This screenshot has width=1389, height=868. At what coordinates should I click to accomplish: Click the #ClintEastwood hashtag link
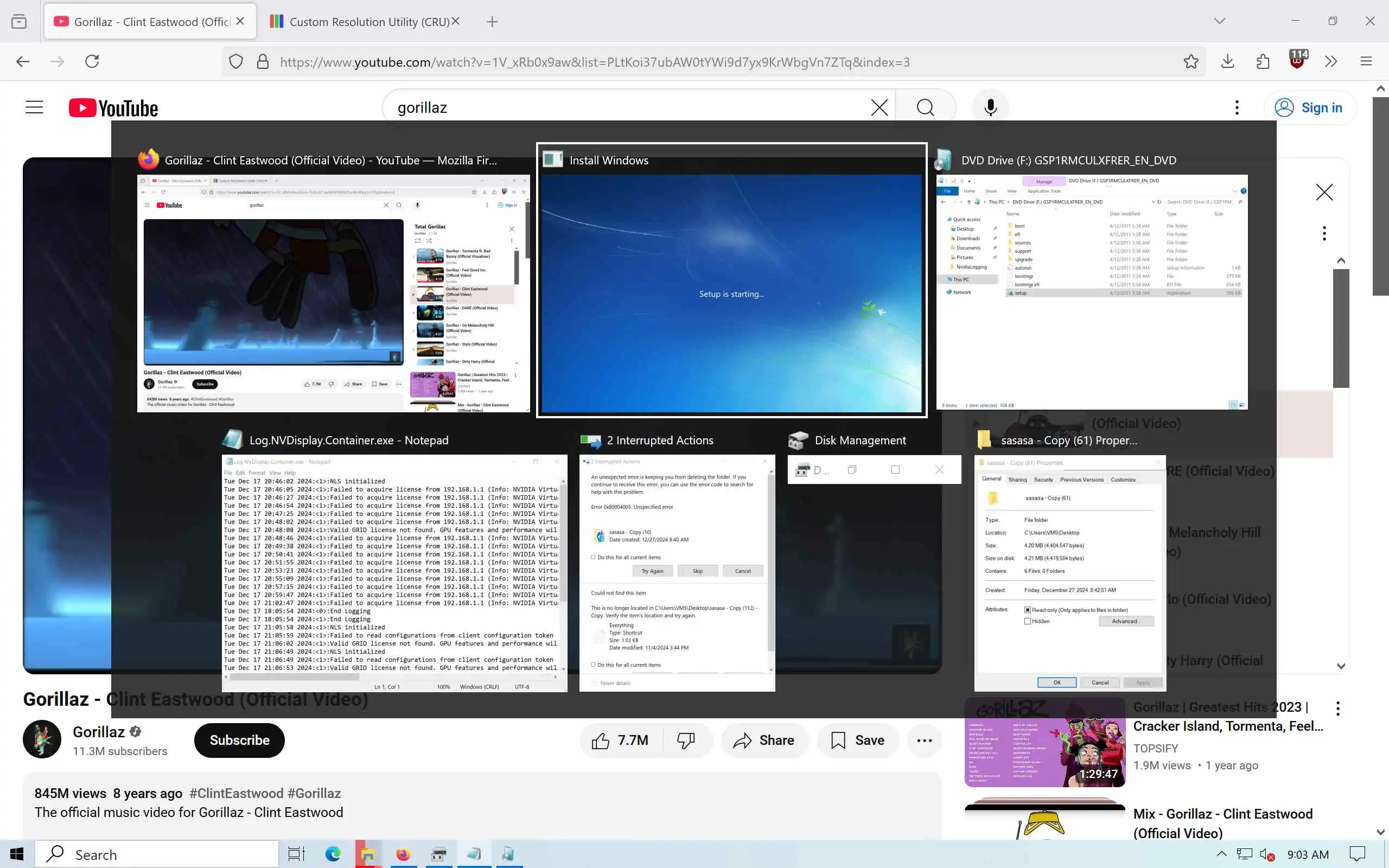coord(236,793)
